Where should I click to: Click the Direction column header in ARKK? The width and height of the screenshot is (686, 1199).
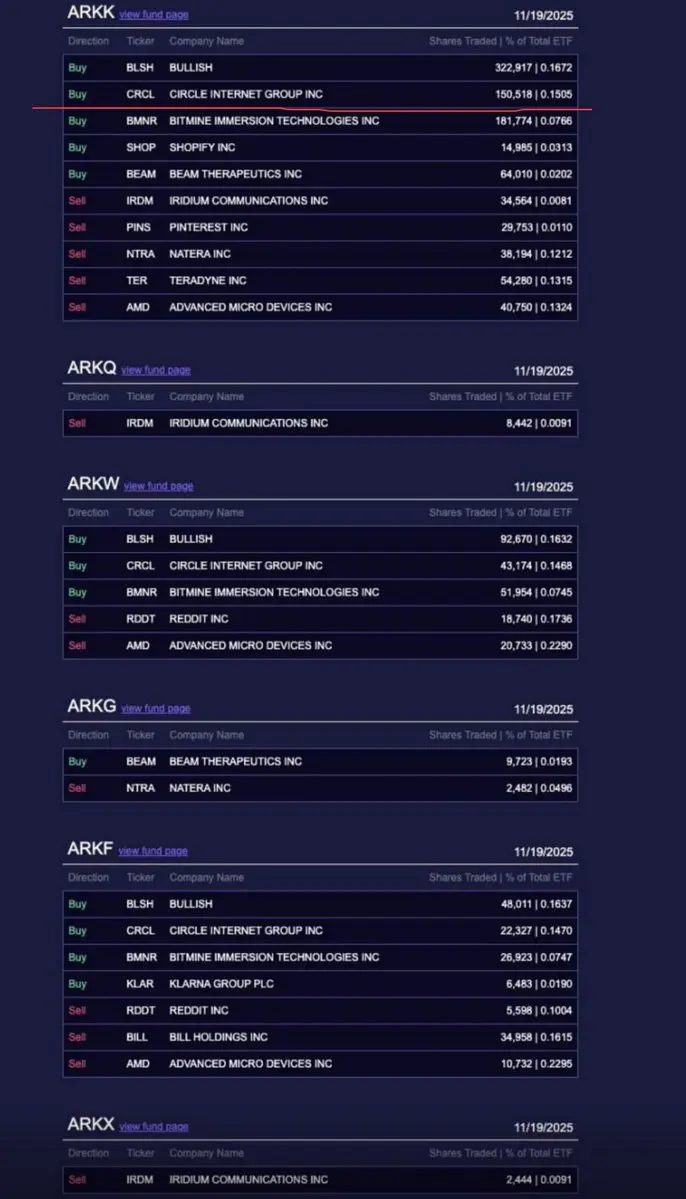(x=88, y=41)
